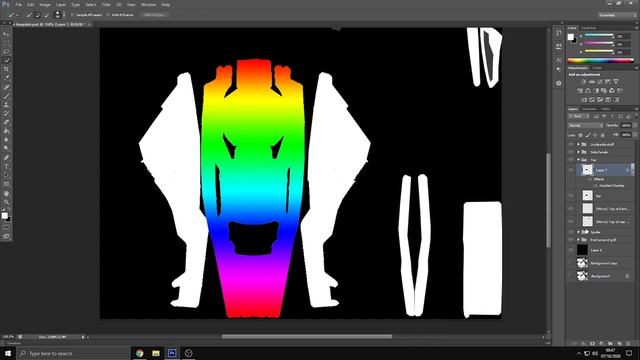
Task: Select the Dodge tool
Action: click(x=6, y=149)
